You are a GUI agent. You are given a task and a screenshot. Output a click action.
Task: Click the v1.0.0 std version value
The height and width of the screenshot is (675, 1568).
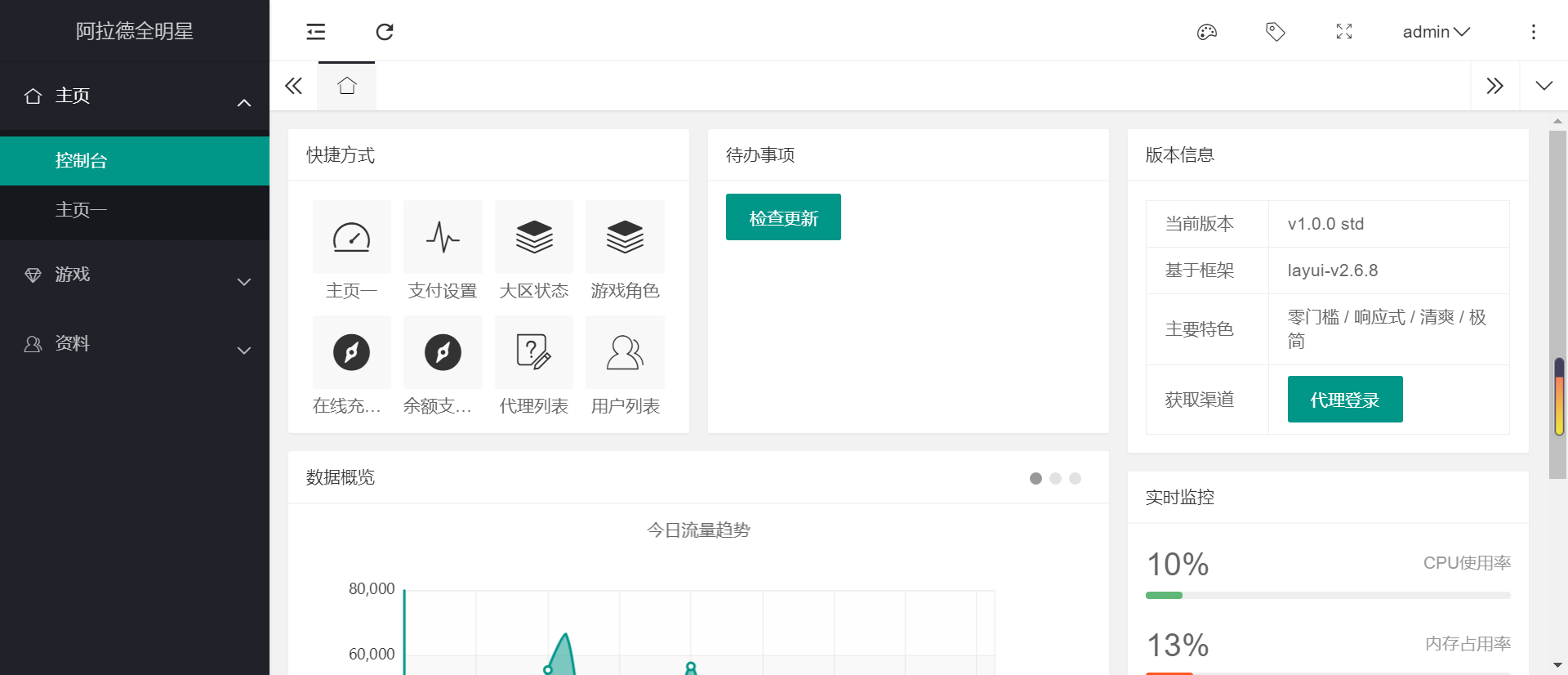1325,224
